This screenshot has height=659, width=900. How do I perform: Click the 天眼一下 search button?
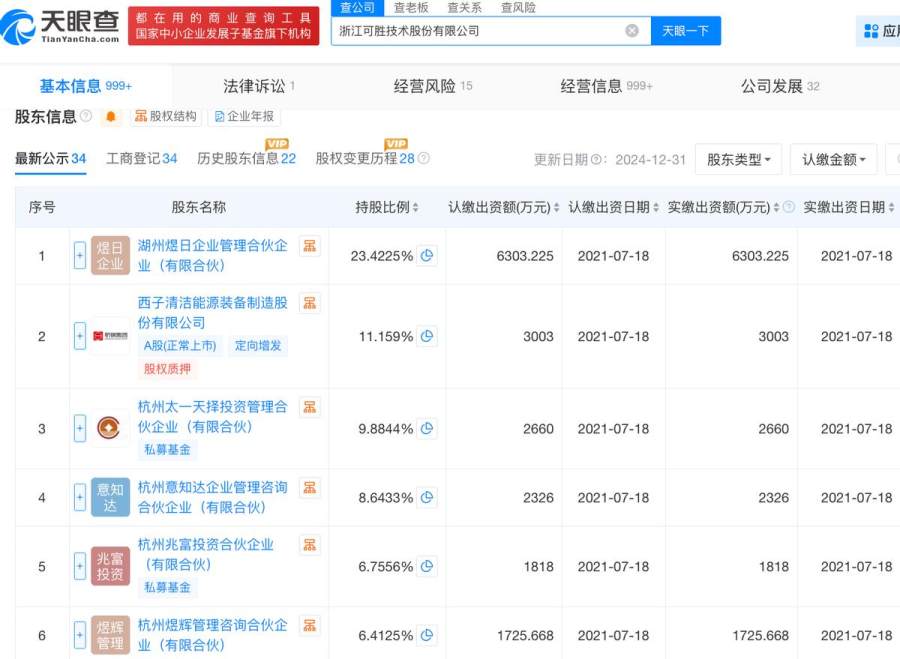click(686, 31)
